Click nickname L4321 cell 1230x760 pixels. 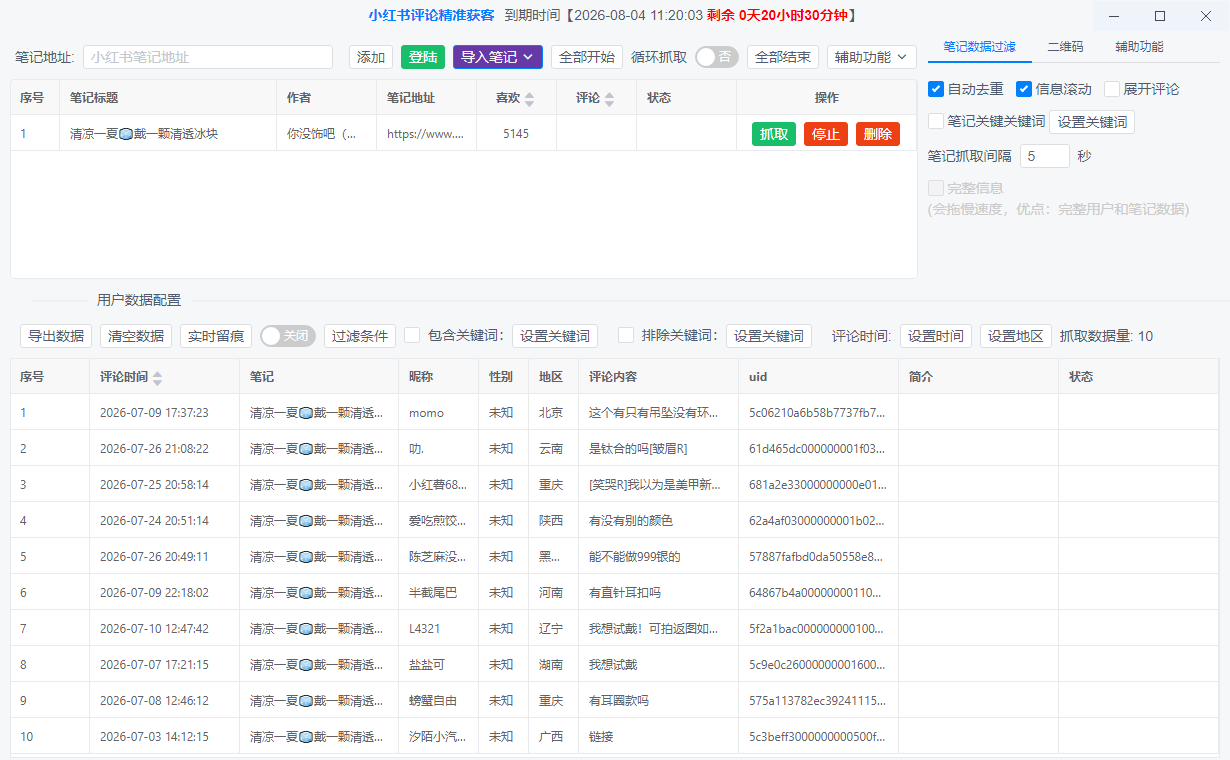[438, 628]
